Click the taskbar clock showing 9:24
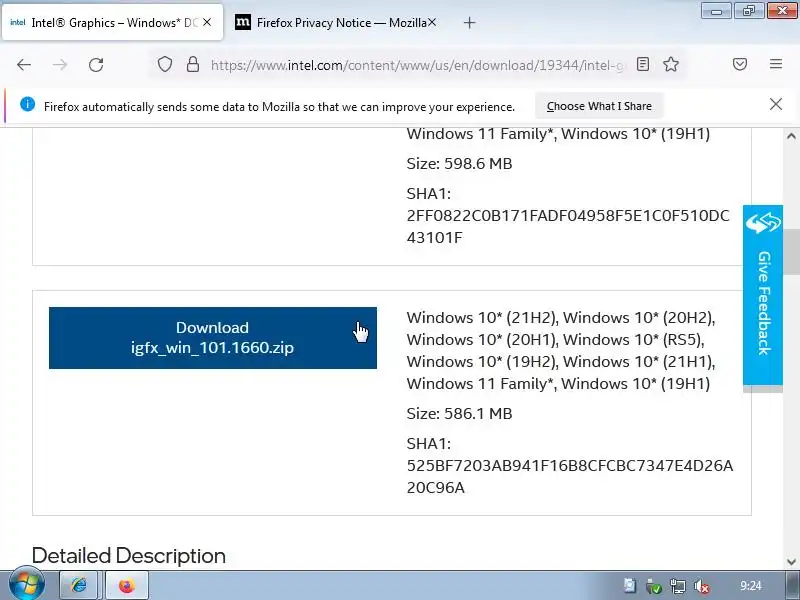800x600 pixels. coord(750,585)
